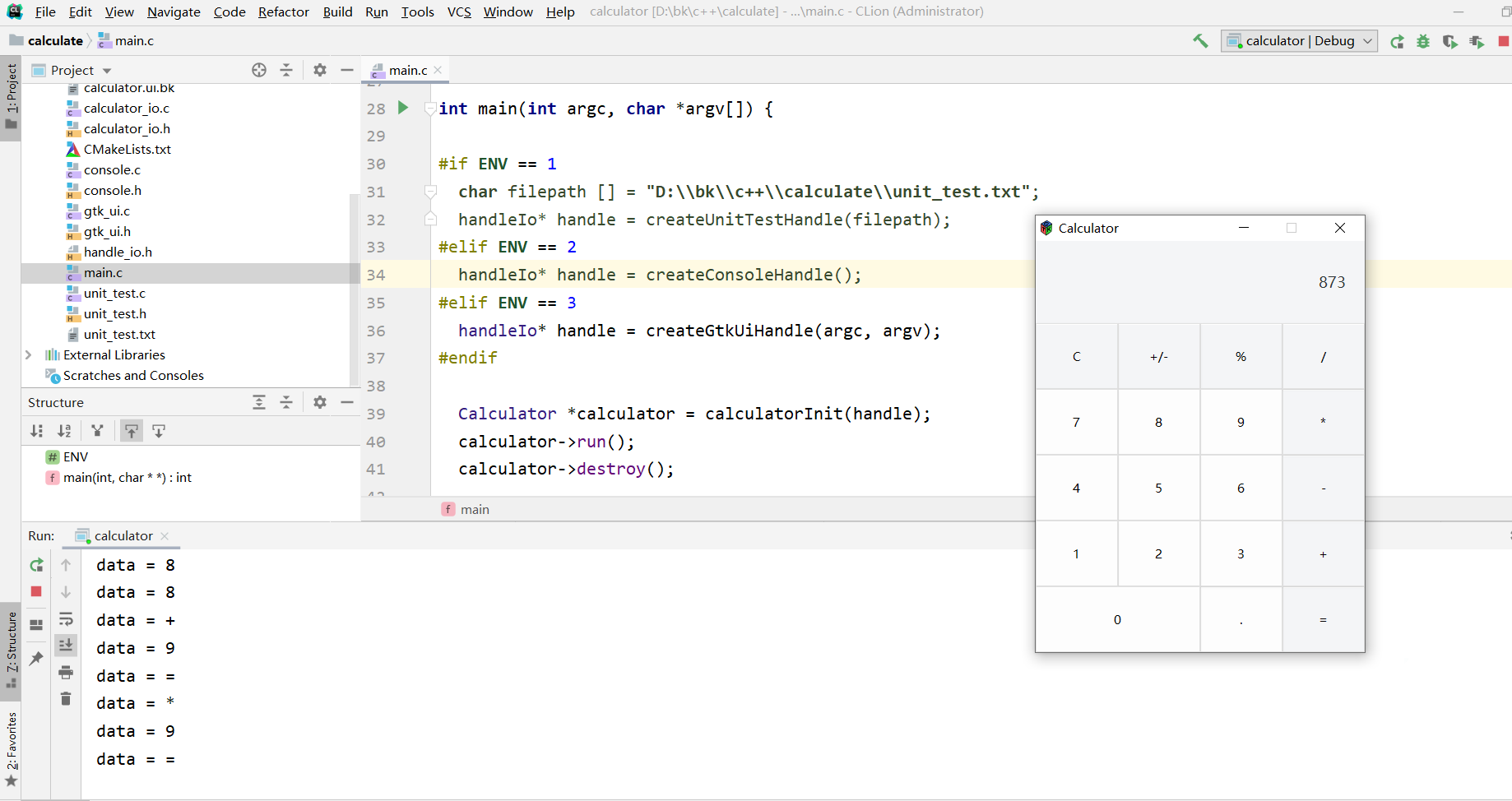Select main(int, char * *) in Structure
Screen dimensions: 1512x801
pyautogui.click(x=127, y=477)
